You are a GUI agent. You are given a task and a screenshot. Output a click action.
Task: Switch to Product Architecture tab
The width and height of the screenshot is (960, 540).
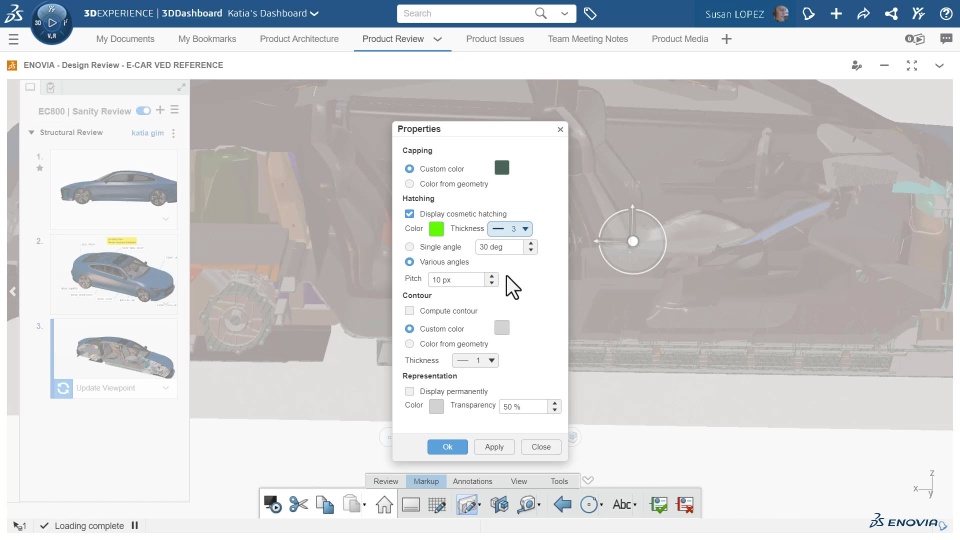click(299, 39)
